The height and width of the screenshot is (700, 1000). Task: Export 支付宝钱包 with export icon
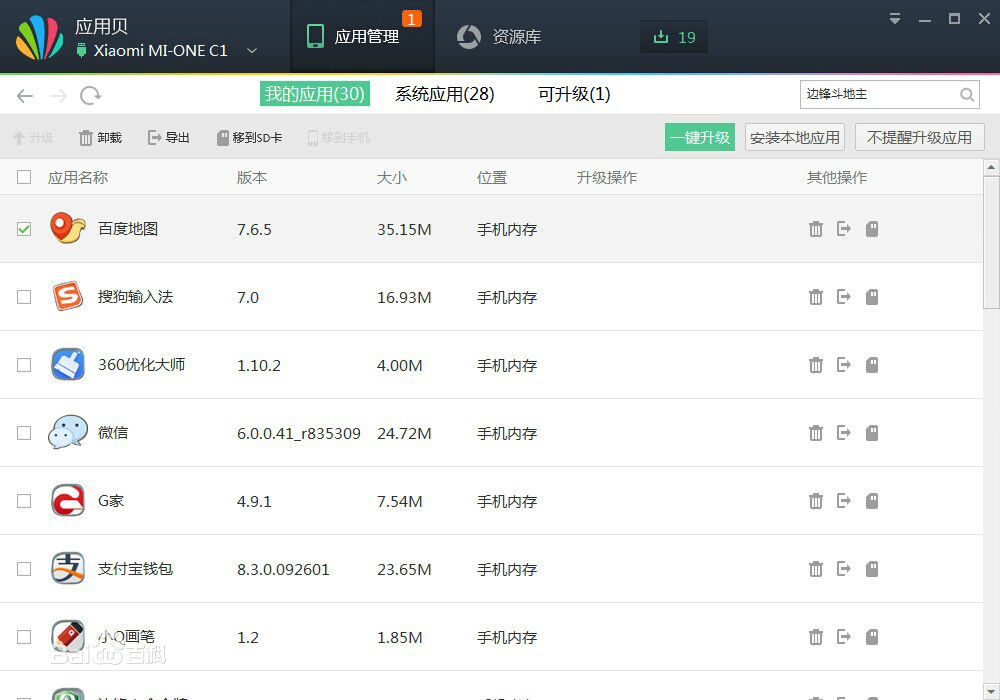pyautogui.click(x=844, y=569)
